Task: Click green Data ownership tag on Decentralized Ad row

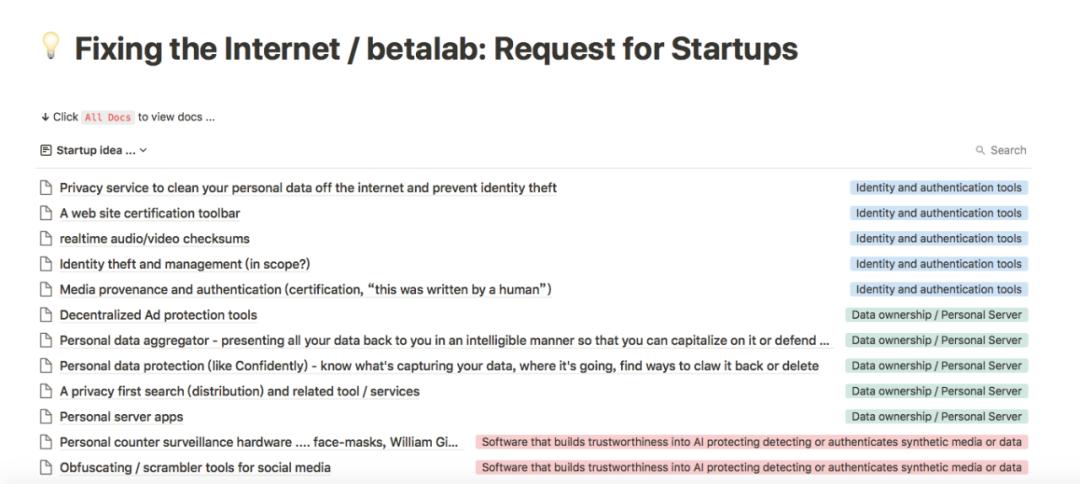Action: coord(936,315)
